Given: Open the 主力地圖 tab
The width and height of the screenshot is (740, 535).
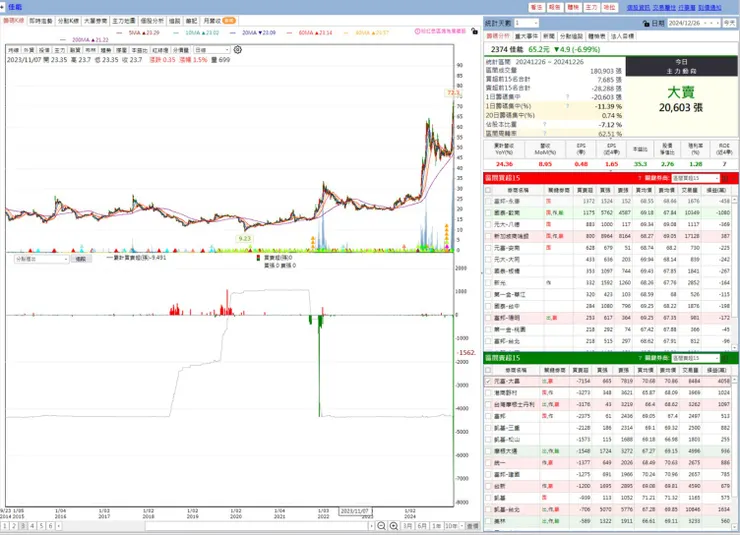Looking at the screenshot, I should point(124,21).
